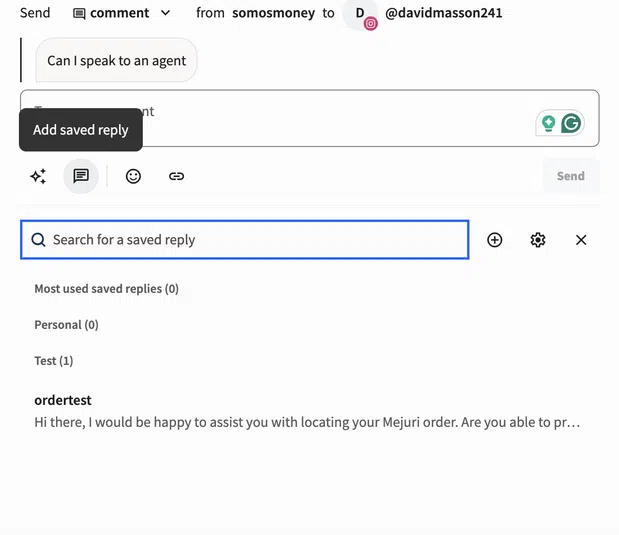Screen dimensions: 619x535
Task: Click the plus icon to create saved reply
Action: [x=495, y=240]
